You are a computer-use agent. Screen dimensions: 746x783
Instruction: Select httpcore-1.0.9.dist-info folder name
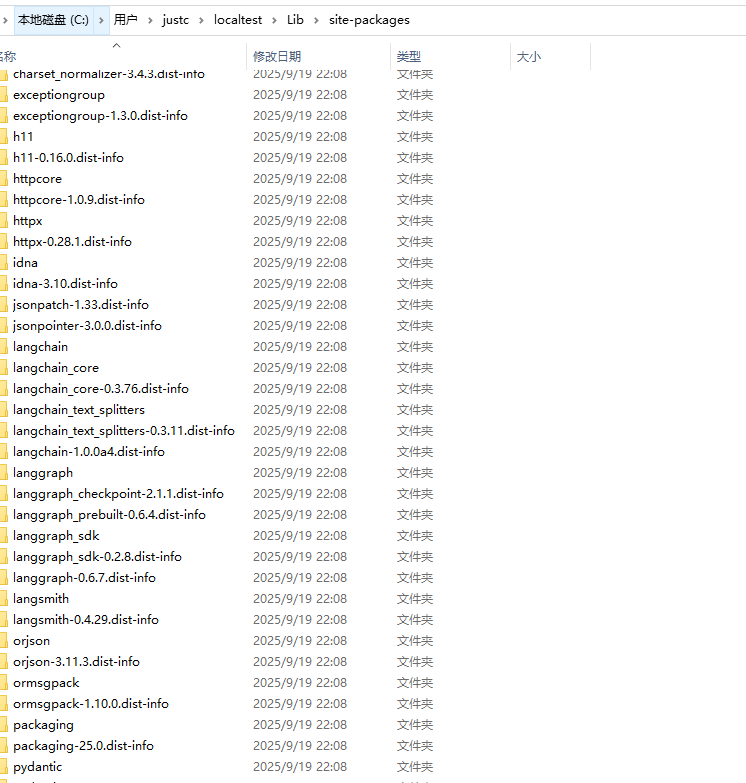[x=79, y=200]
